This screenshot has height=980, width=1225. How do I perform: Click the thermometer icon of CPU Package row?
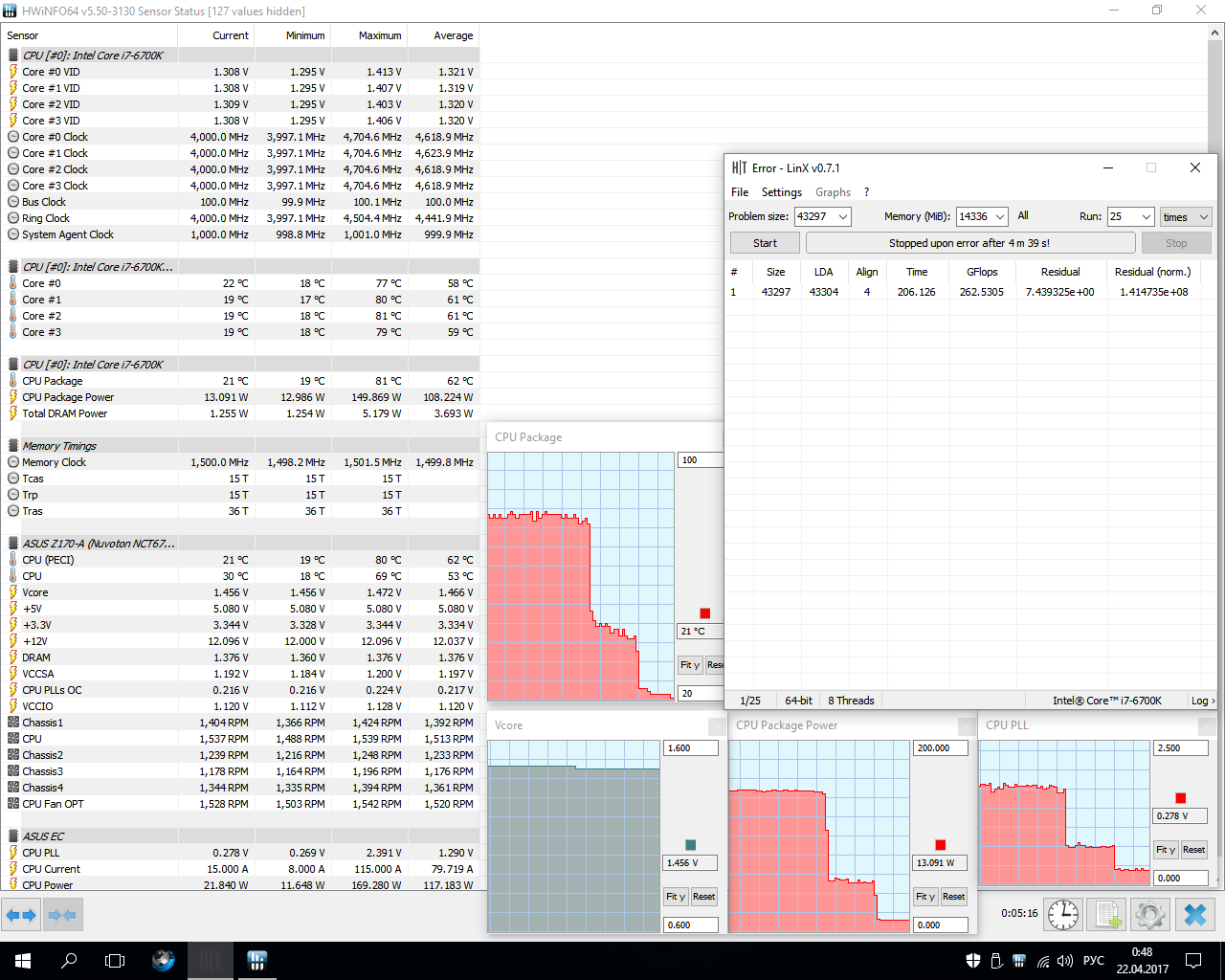coord(13,381)
